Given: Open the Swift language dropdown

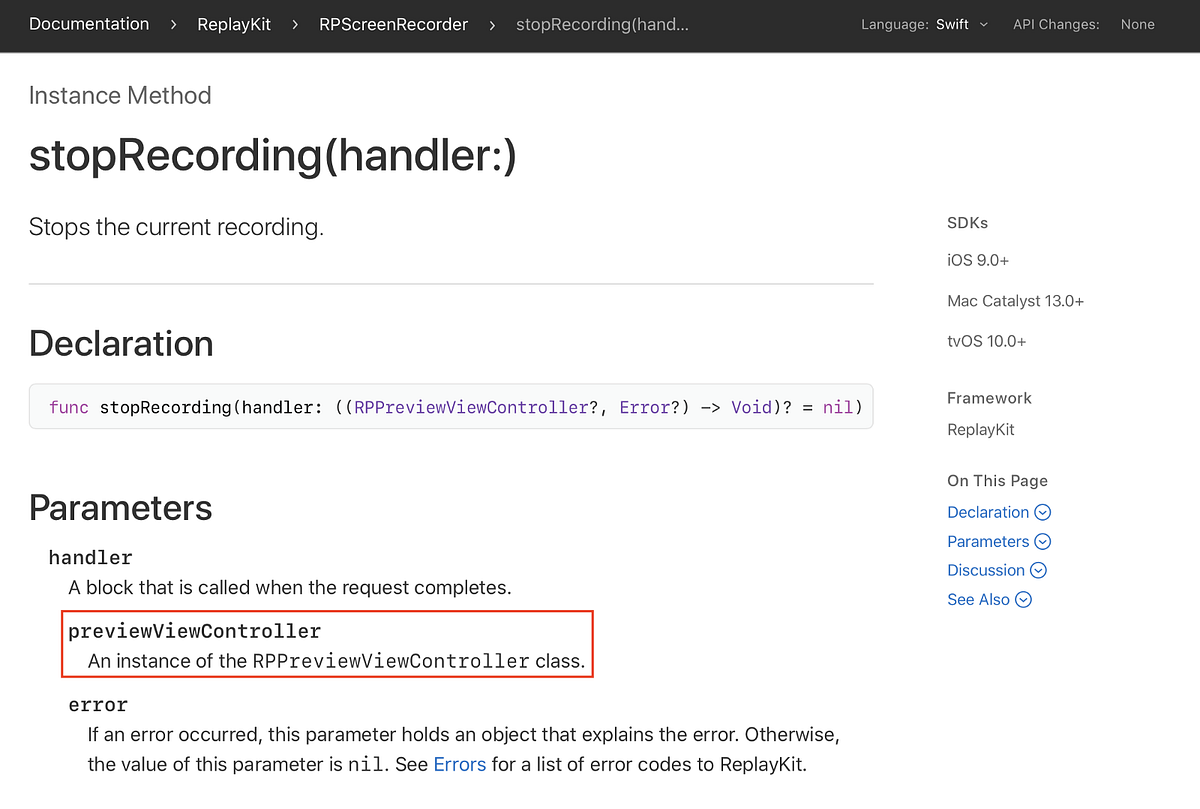Looking at the screenshot, I should click(962, 25).
